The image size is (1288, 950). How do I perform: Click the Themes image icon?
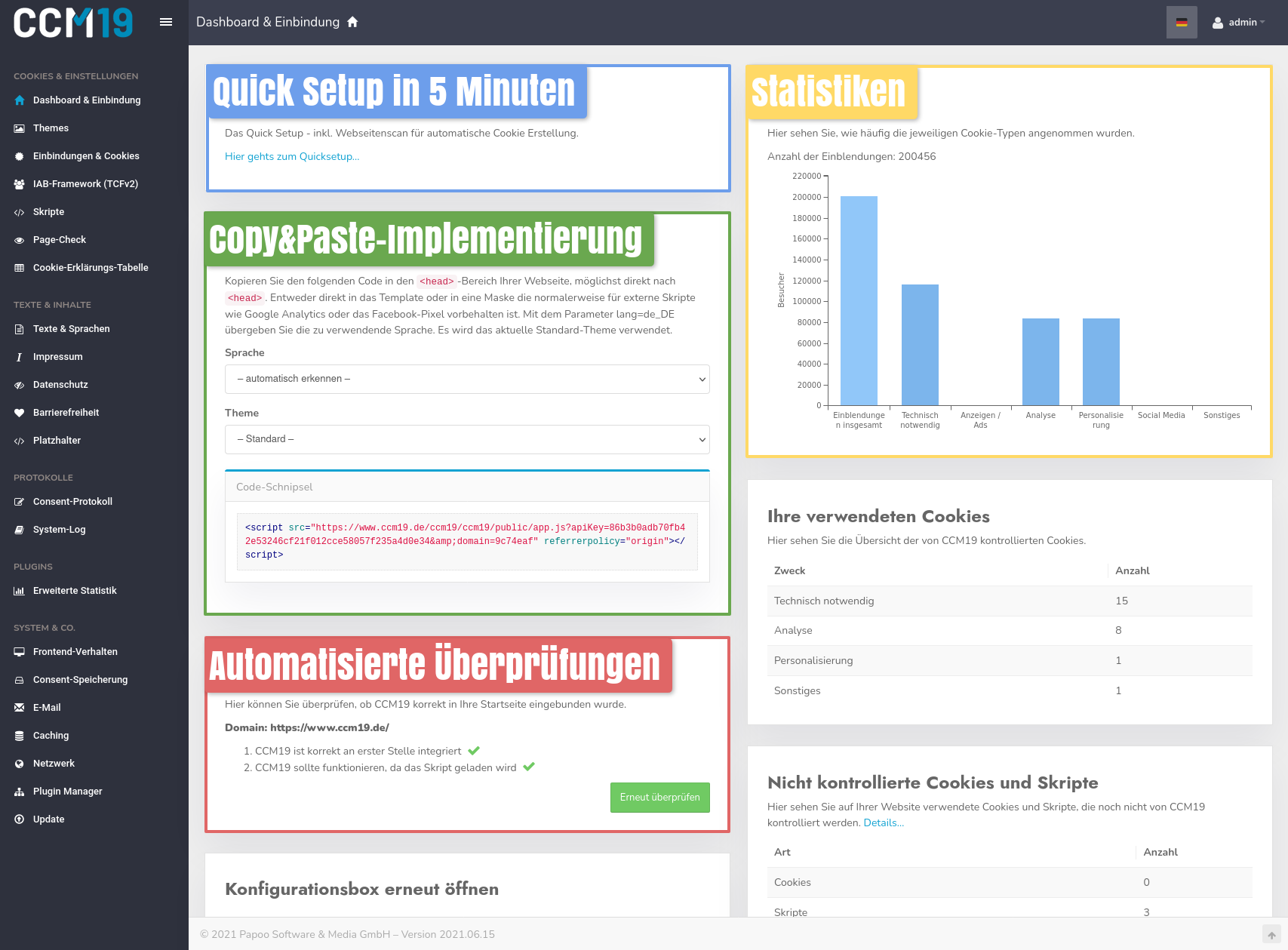click(20, 128)
